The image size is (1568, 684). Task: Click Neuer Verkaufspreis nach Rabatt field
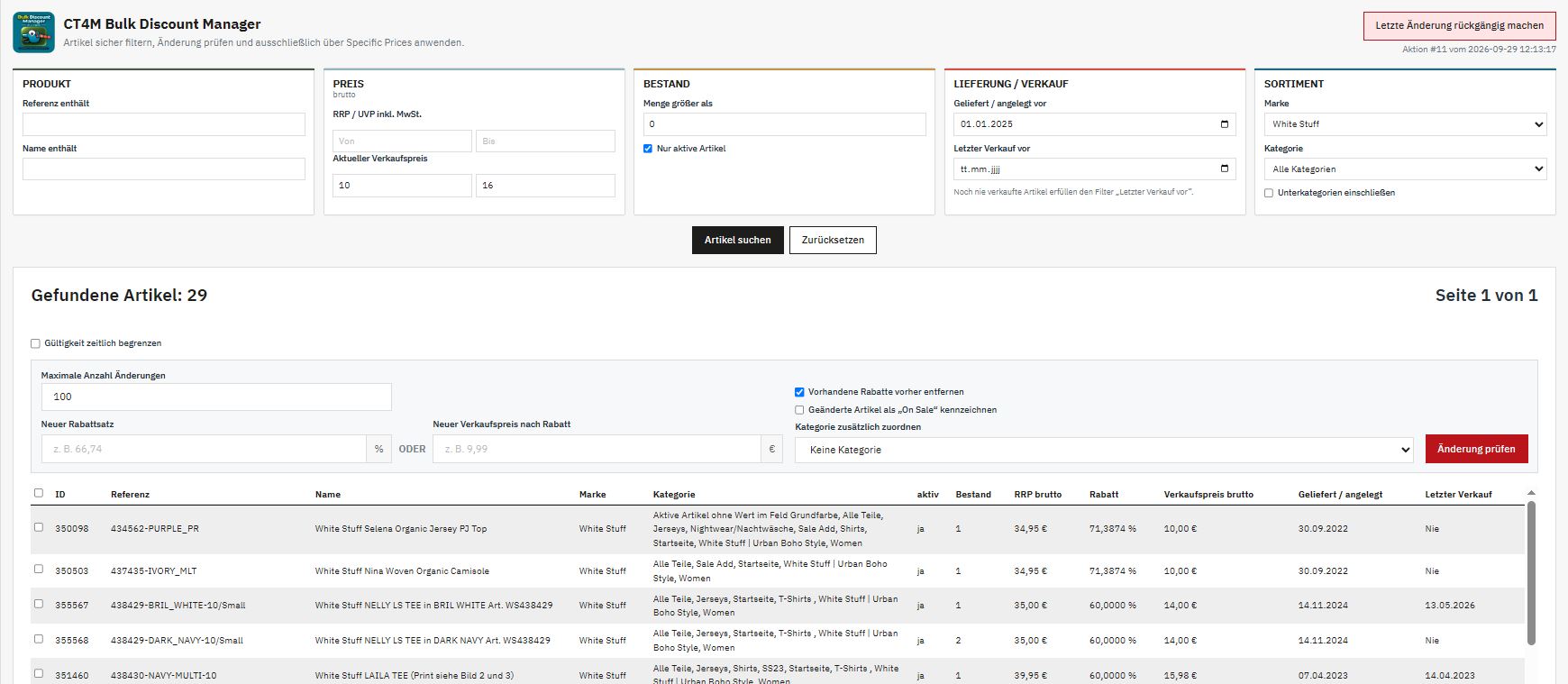(x=597, y=449)
